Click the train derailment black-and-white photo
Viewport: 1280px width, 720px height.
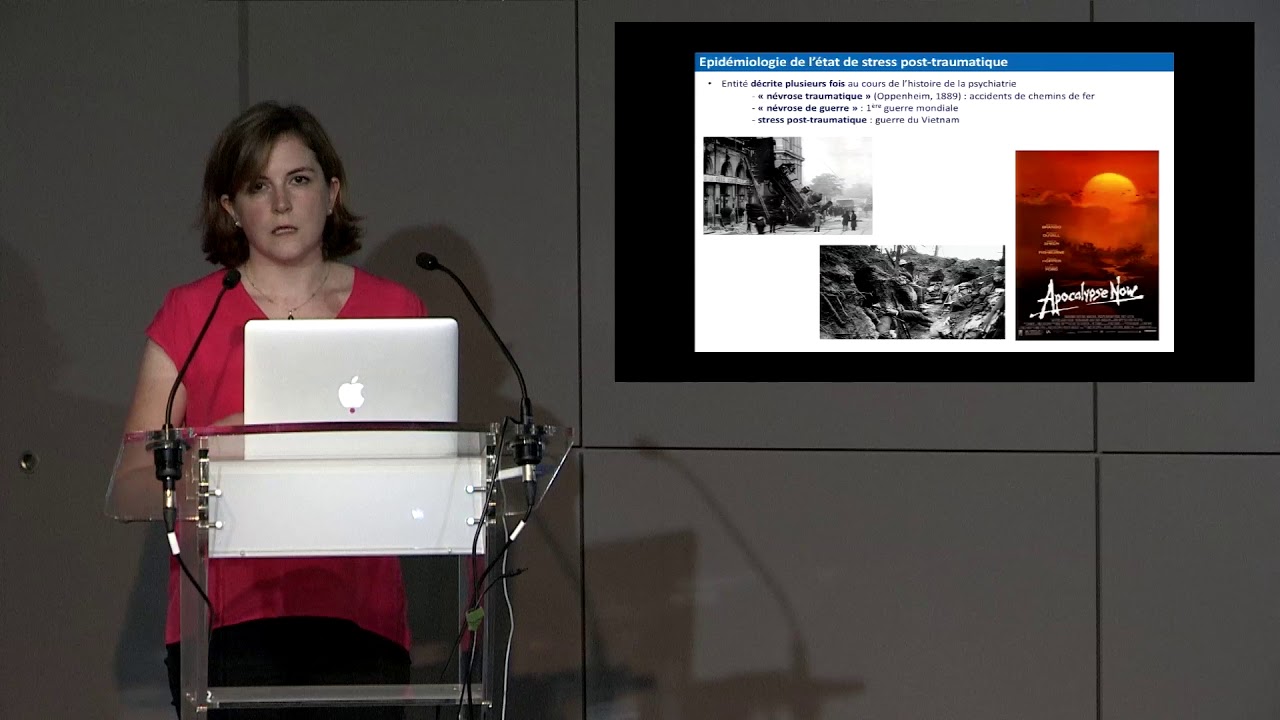787,185
